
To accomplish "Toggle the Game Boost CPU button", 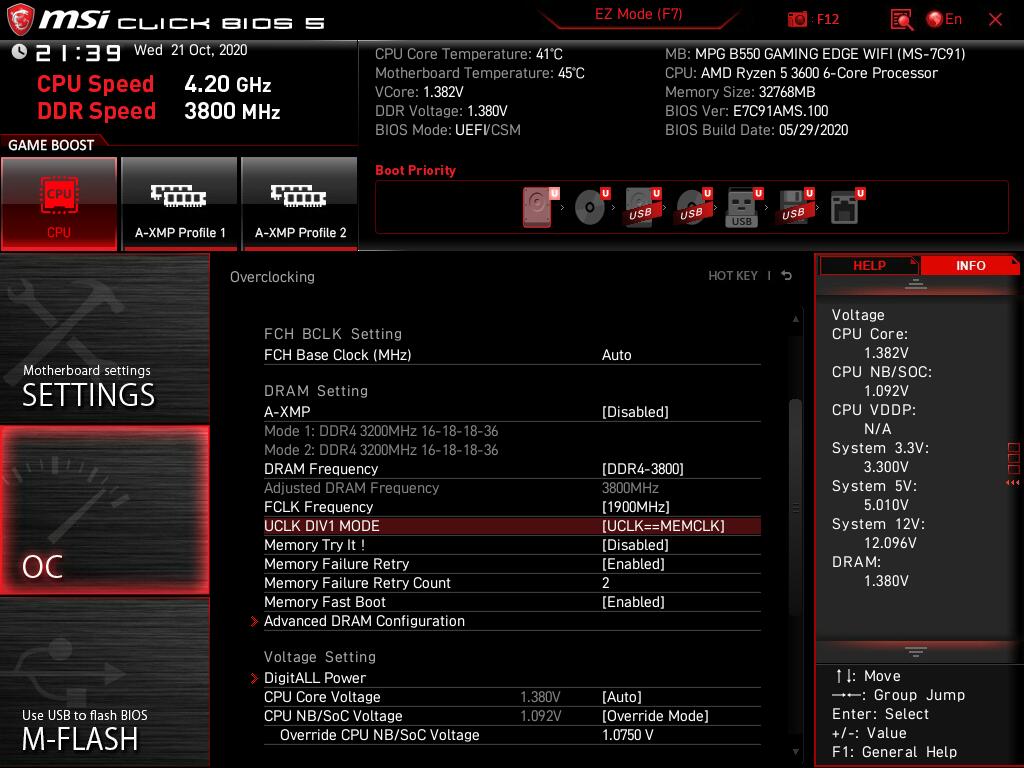I will pyautogui.click(x=59, y=203).
